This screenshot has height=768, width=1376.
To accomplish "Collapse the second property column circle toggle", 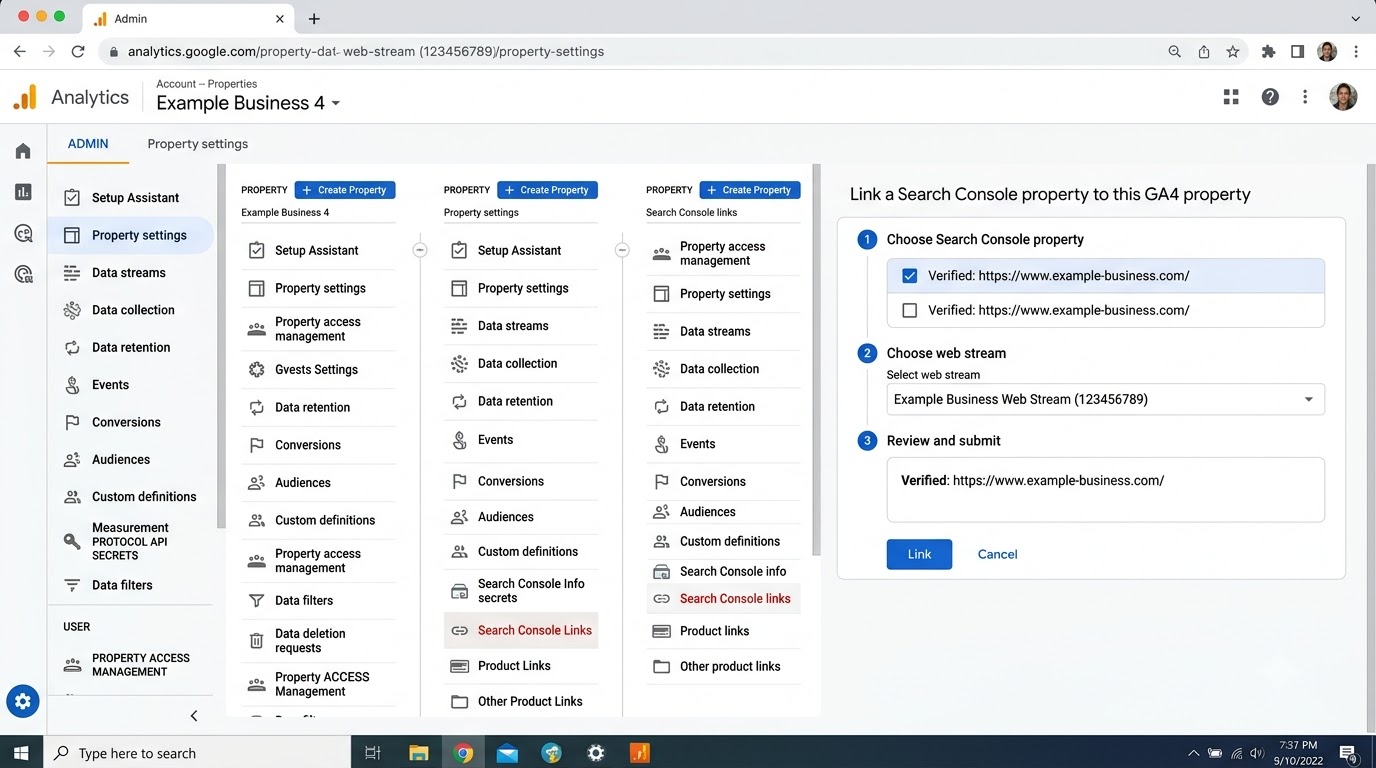I will pos(622,250).
